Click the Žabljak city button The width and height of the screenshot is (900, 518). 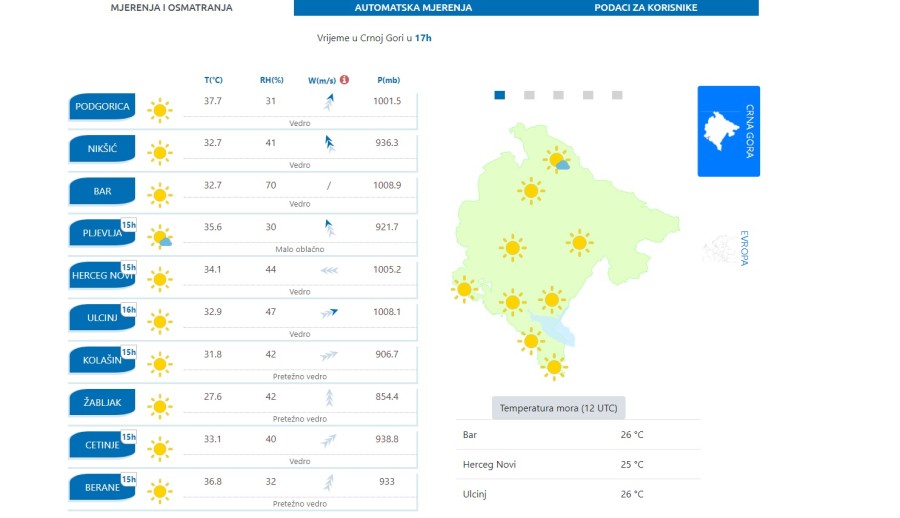tap(102, 404)
